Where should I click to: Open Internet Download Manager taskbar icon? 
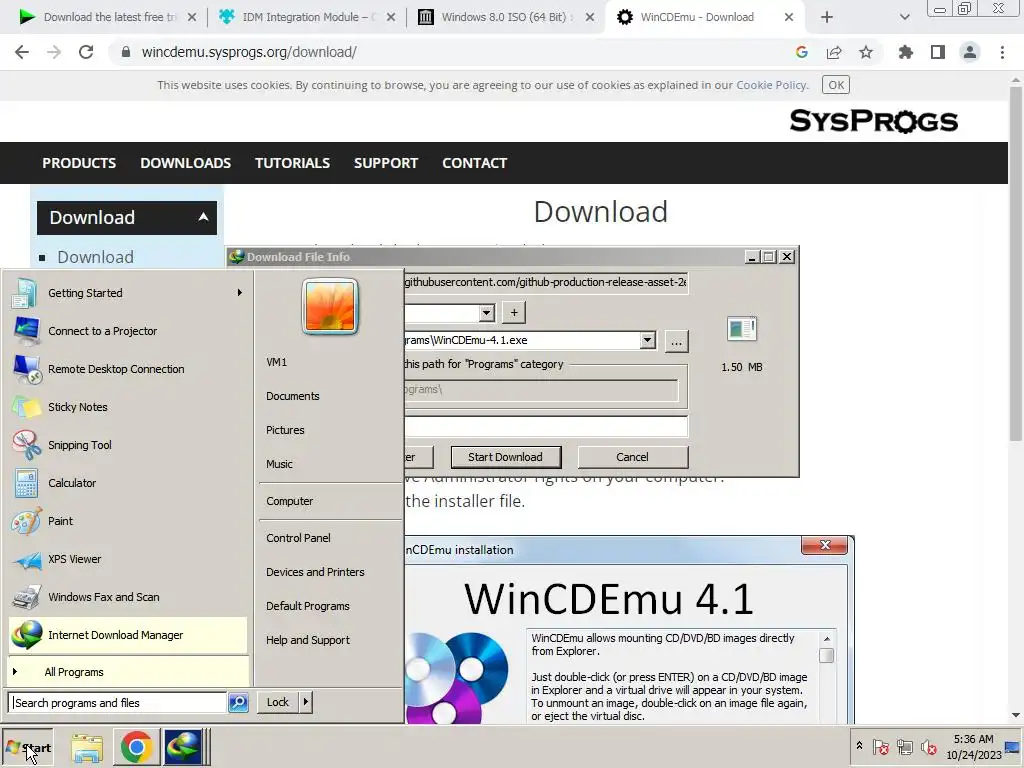click(184, 747)
